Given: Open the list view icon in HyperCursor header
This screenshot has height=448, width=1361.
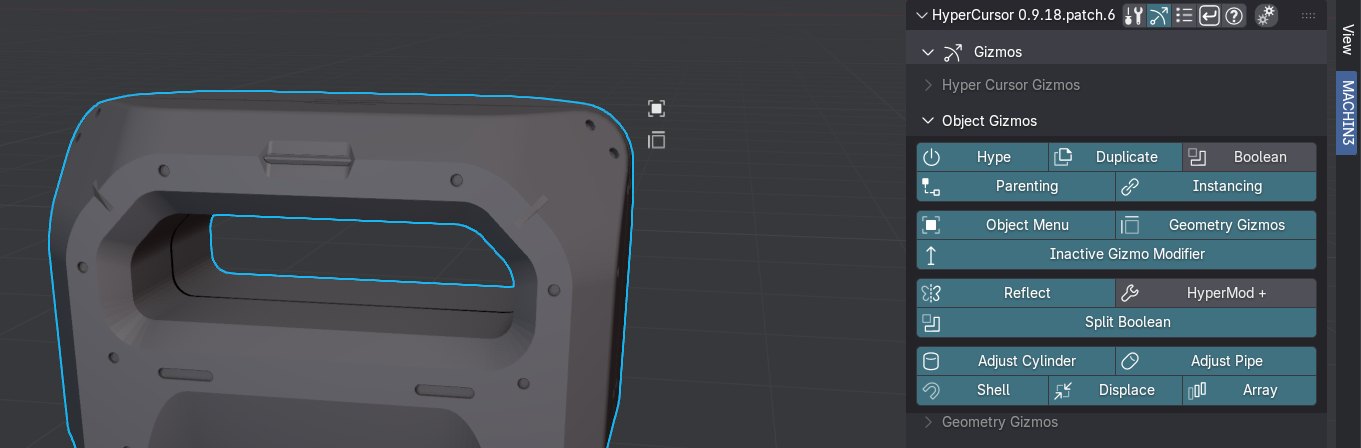Looking at the screenshot, I should [x=1184, y=16].
